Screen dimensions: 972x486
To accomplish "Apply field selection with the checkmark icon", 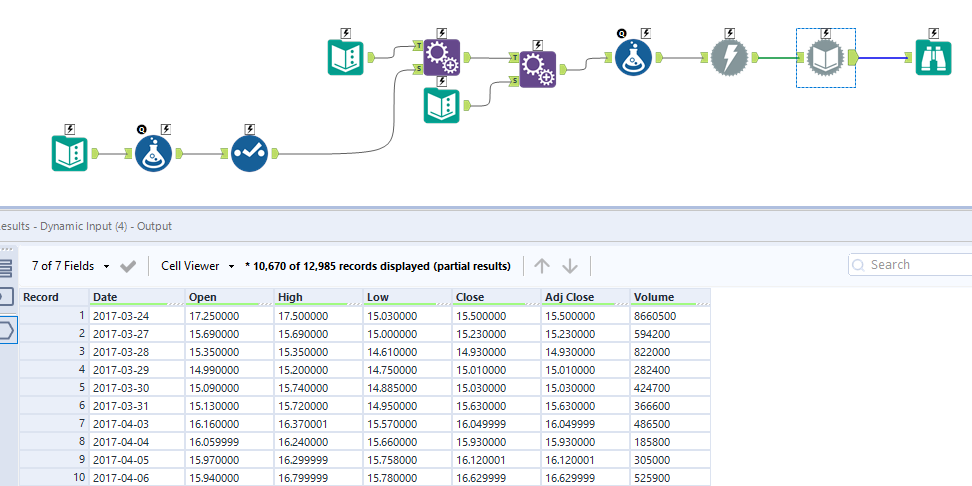I will point(128,266).
